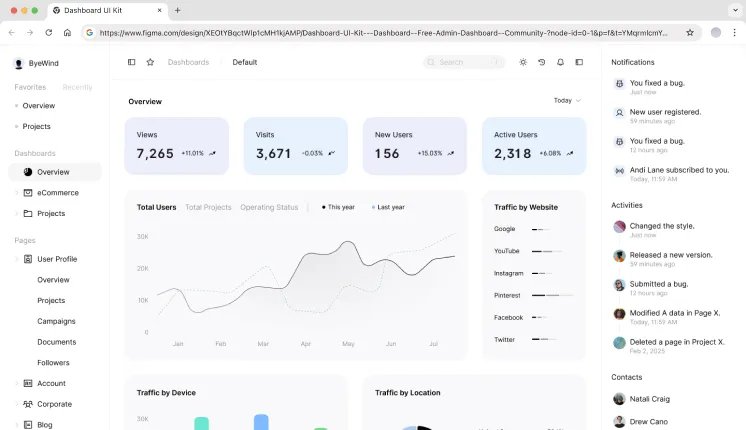Open the Today period dropdown
The width and height of the screenshot is (746, 430).
[567, 100]
